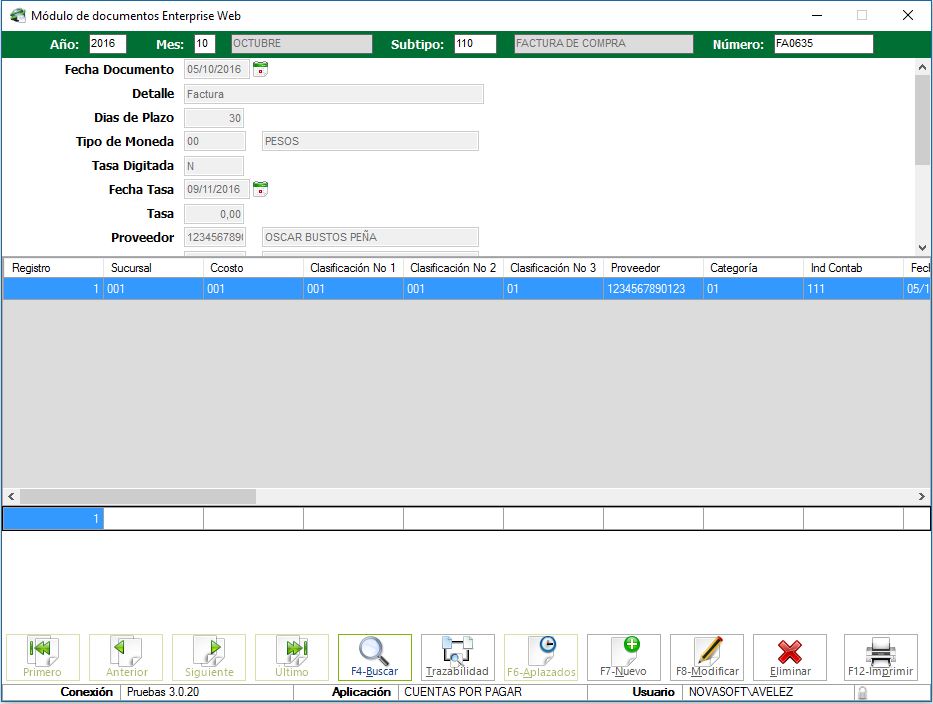The height and width of the screenshot is (704, 933).
Task: Select the highlighted grid row 1
Action: [400, 289]
